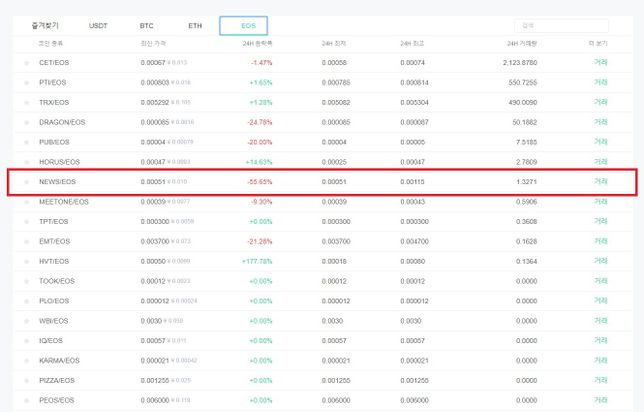Screen dimensions: 644x412
Task: Toggle favorite star for DRAGON/EOS
Action: tap(27, 122)
